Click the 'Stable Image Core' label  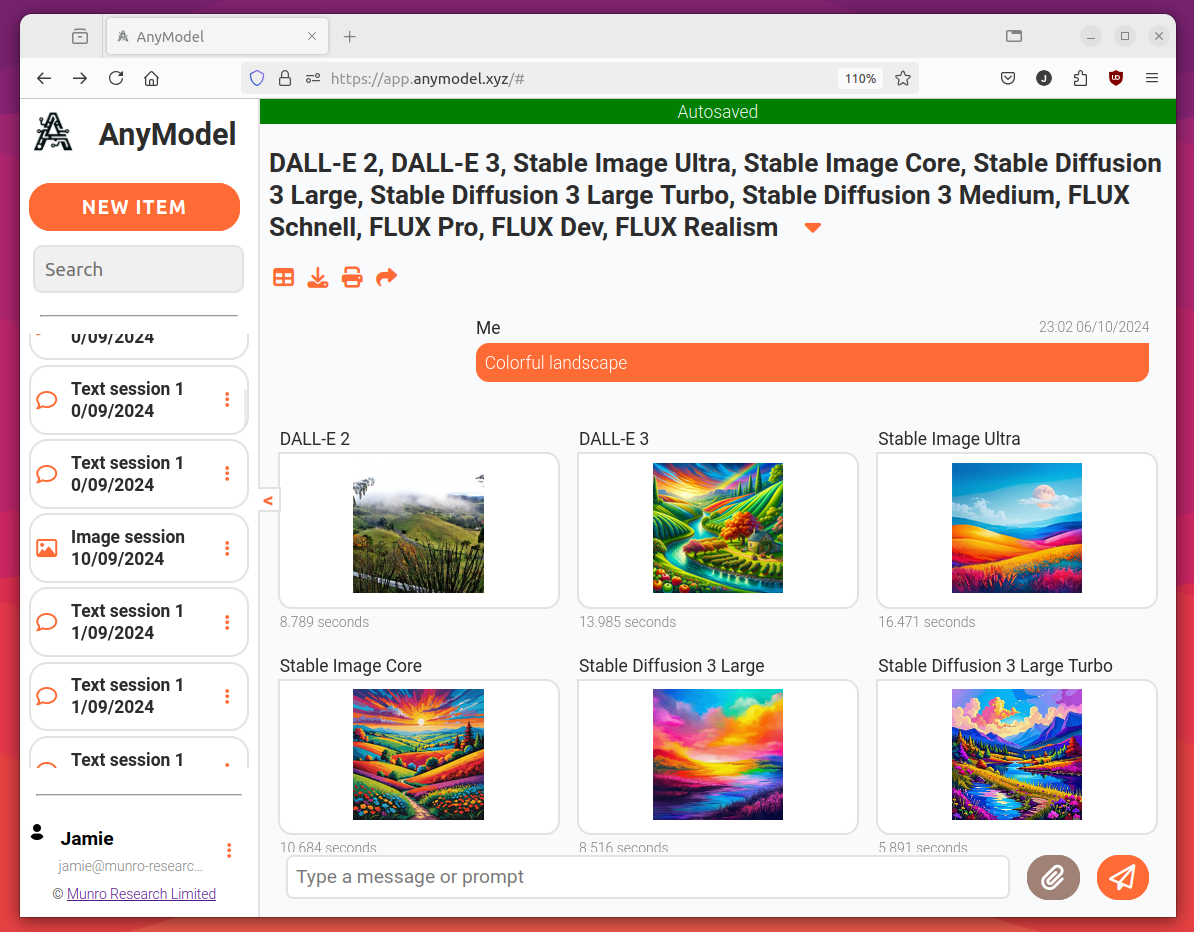350,665
